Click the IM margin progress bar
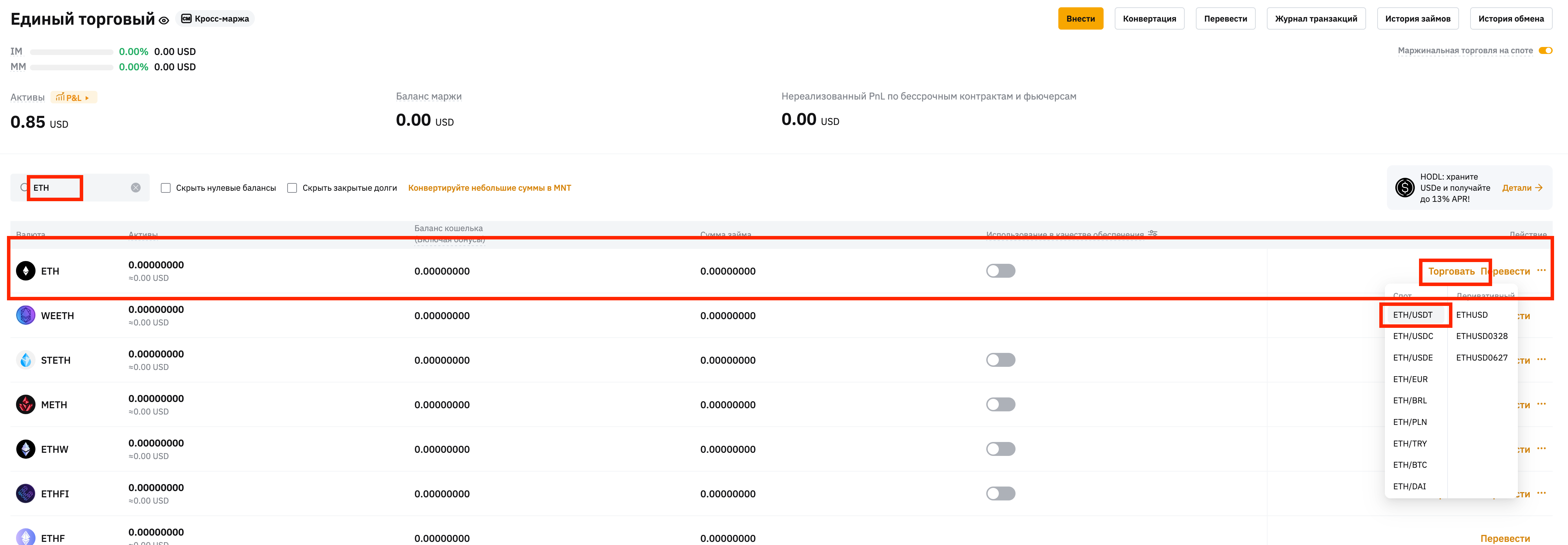 [72, 52]
